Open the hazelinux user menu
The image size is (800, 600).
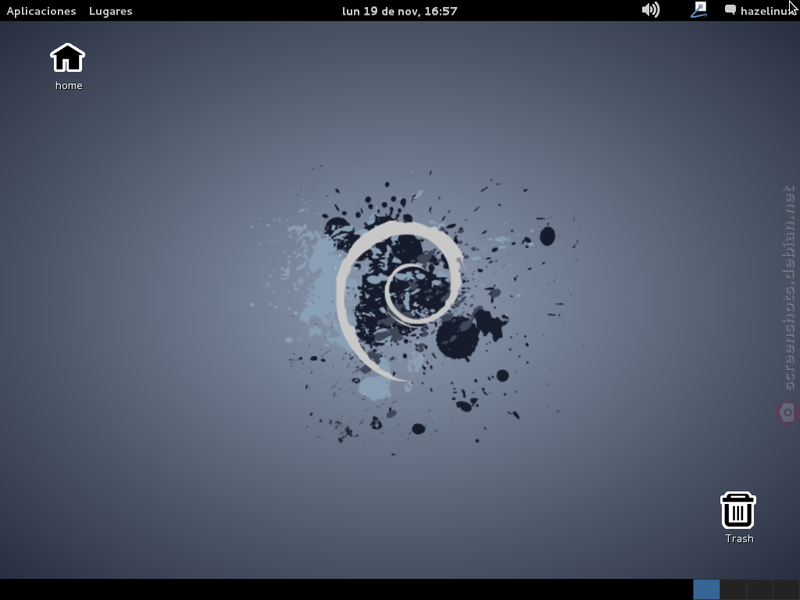coord(769,11)
